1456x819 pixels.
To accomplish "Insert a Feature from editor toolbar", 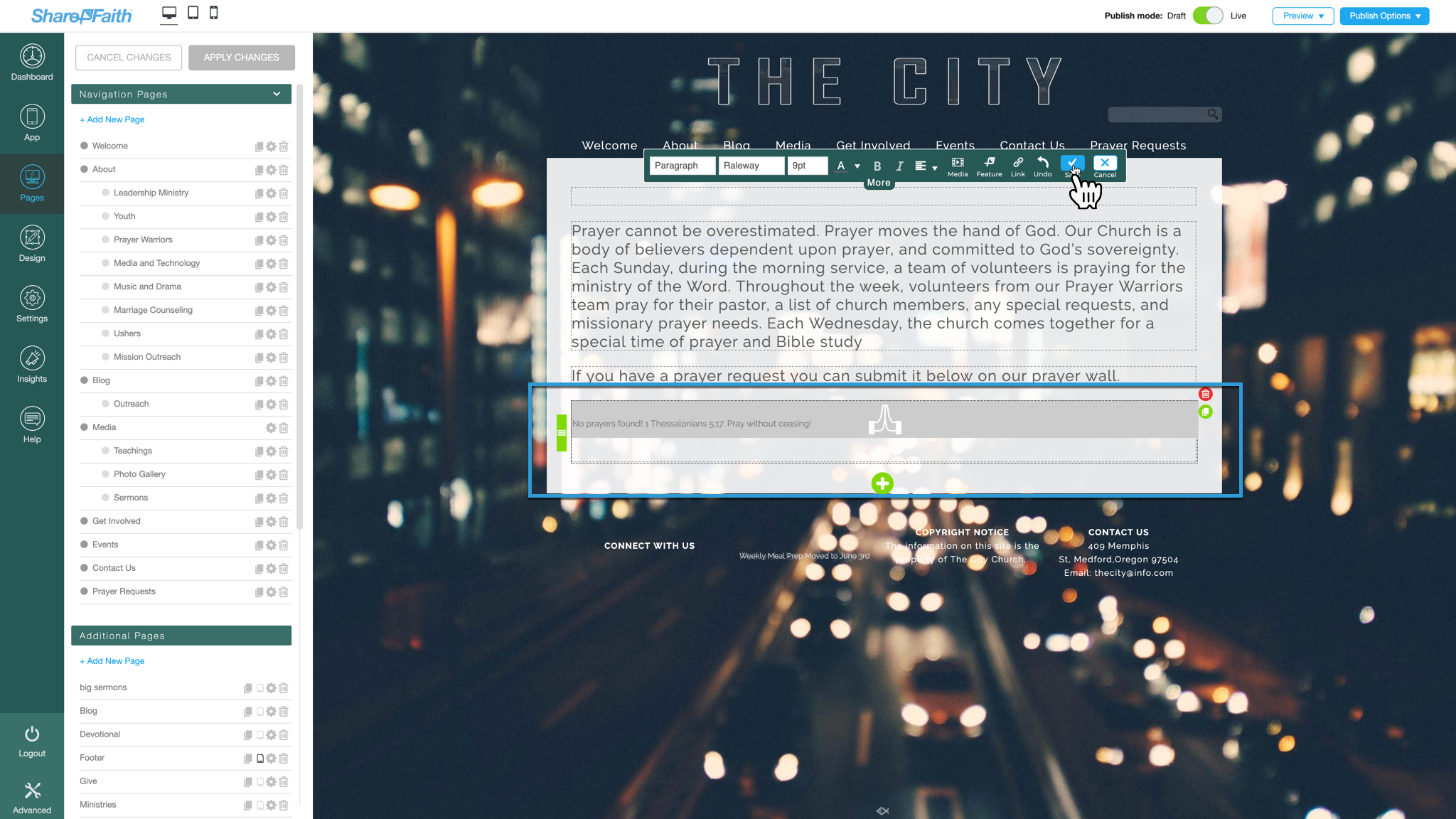I will pyautogui.click(x=989, y=167).
